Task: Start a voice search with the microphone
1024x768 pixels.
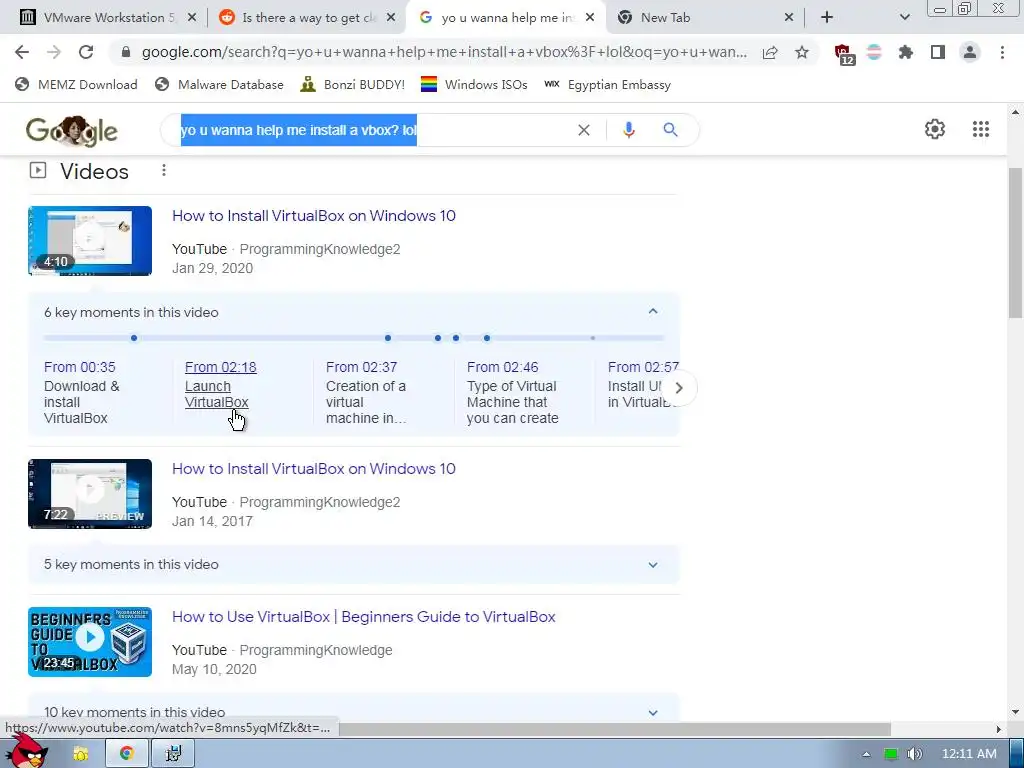Action: (x=628, y=130)
